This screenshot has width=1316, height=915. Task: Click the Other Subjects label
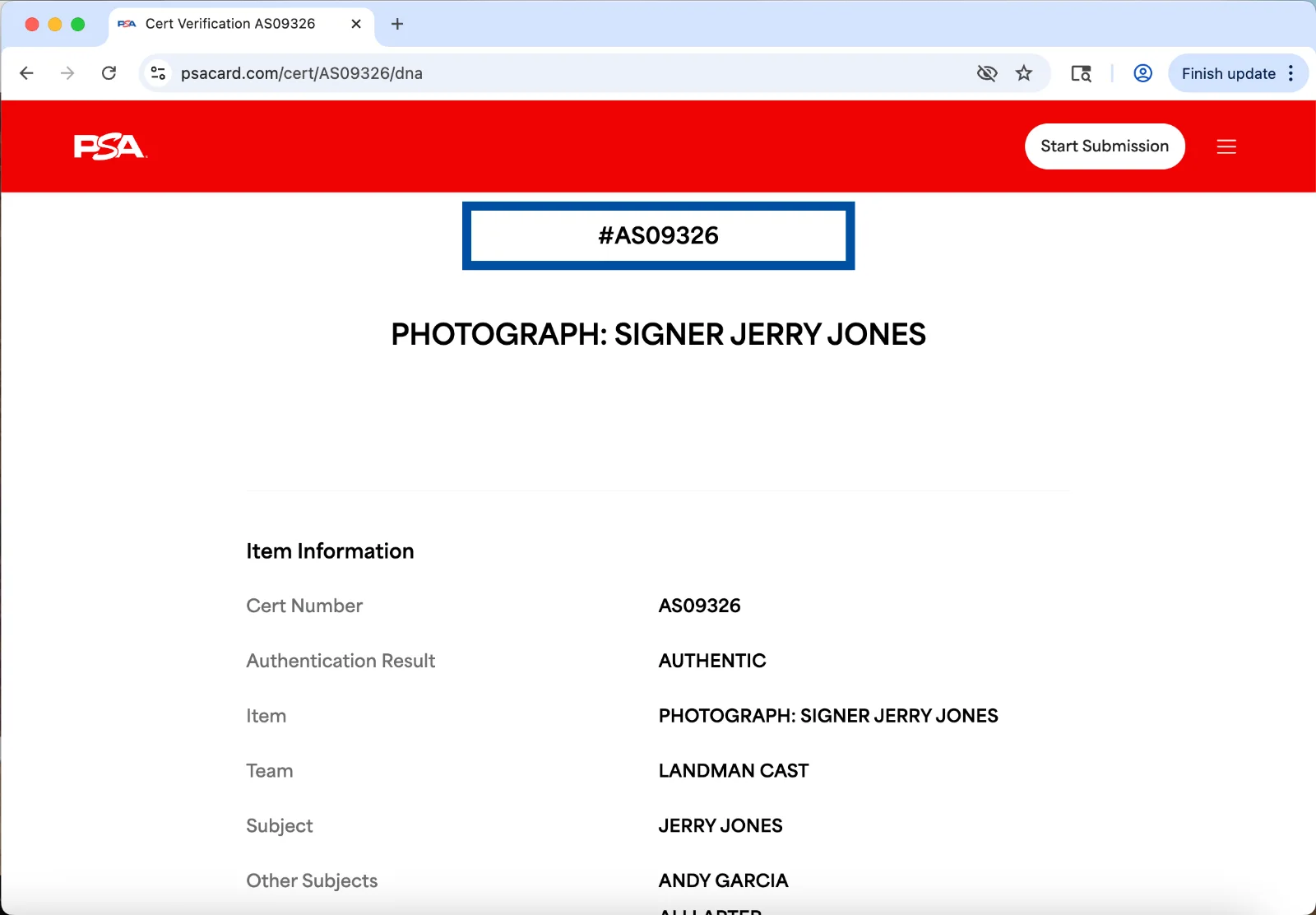click(x=312, y=881)
